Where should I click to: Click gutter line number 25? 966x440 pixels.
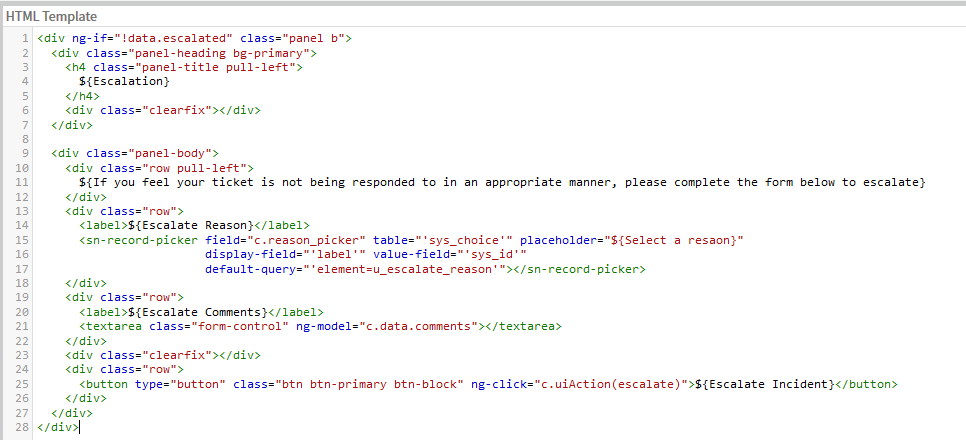[x=22, y=384]
